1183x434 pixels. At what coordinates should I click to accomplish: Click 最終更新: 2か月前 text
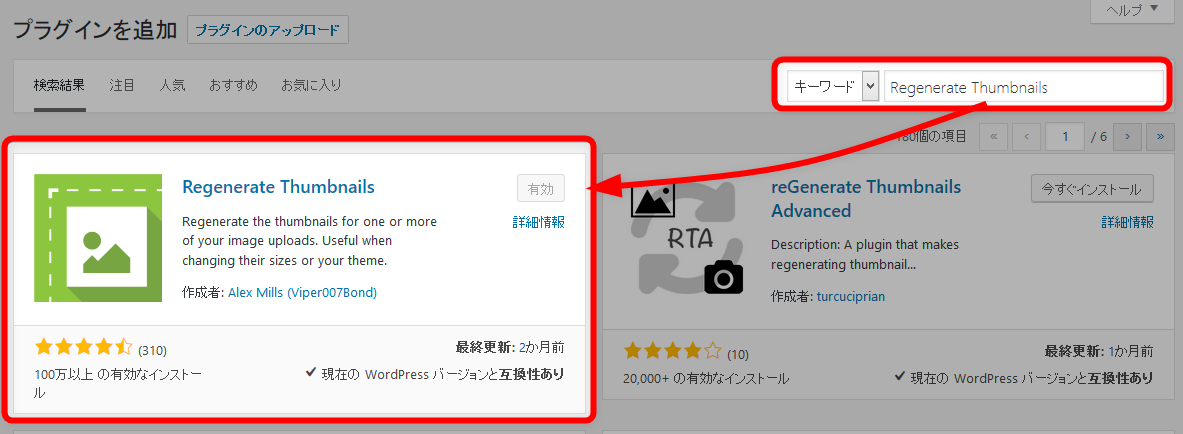click(x=510, y=348)
